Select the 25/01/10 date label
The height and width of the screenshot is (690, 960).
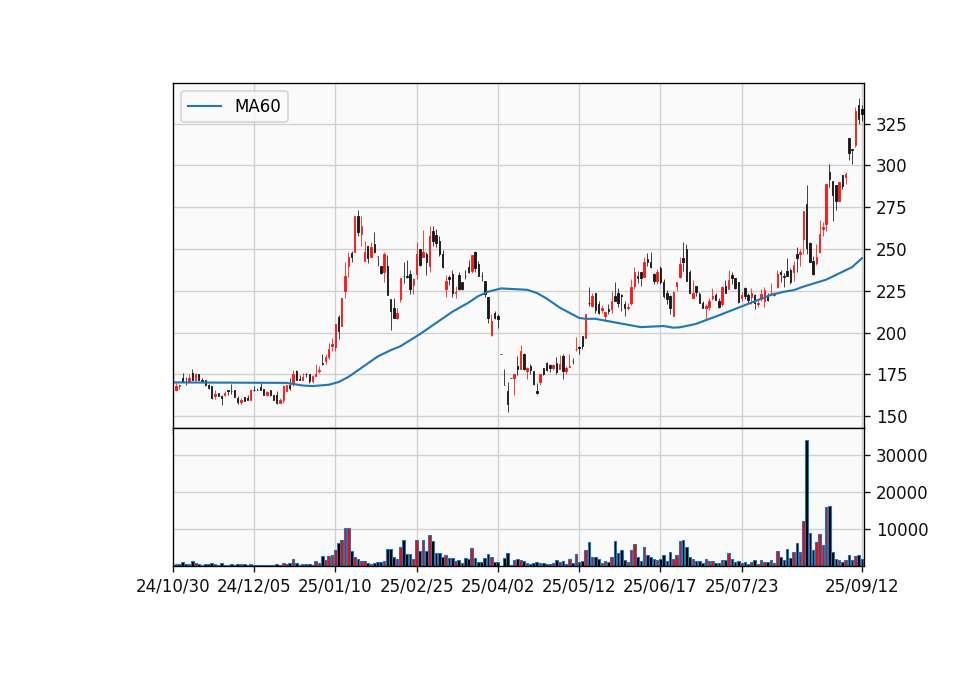click(x=335, y=586)
